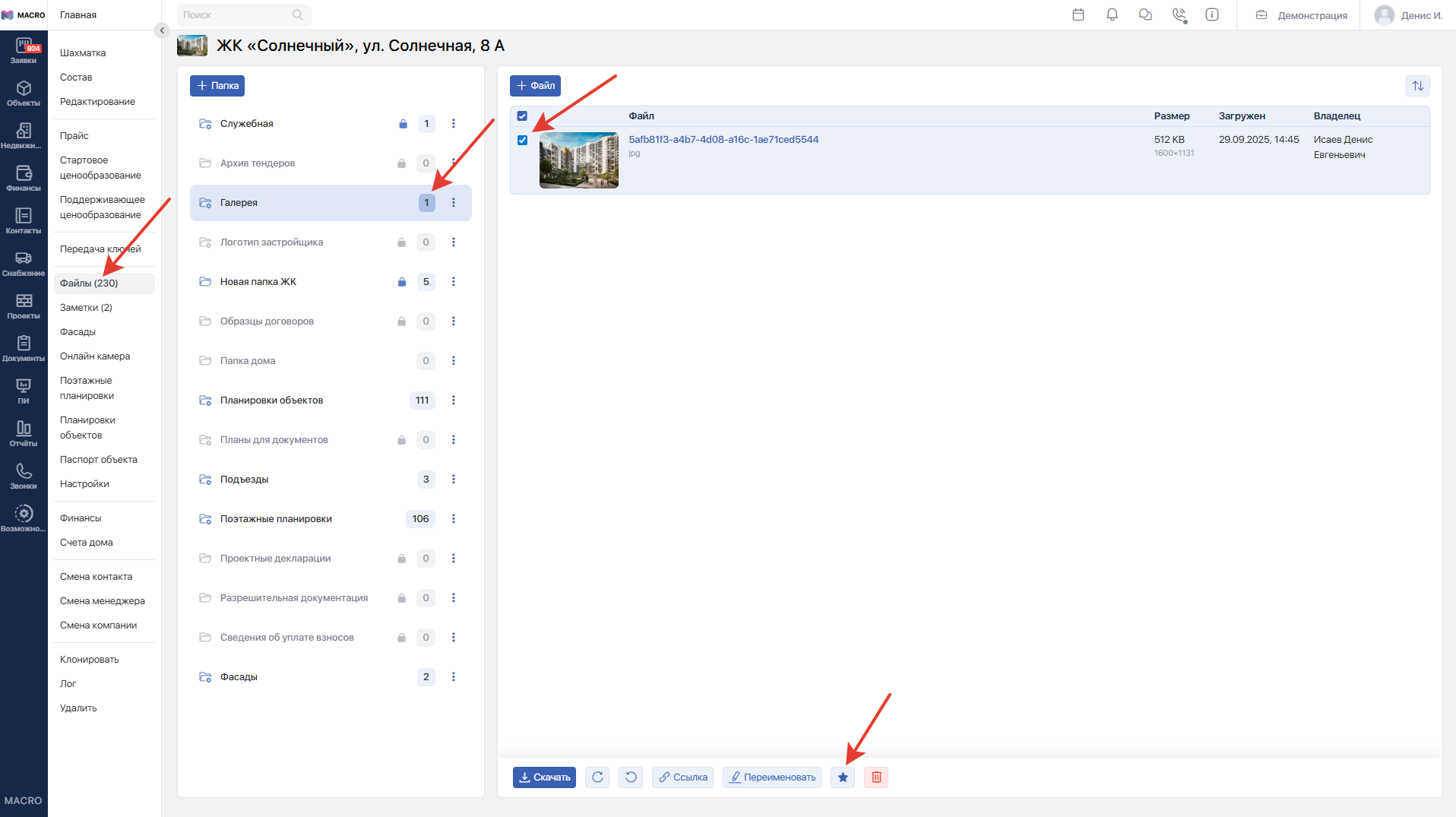Click the building image thumbnail in file list
Viewport: 1456px width, 817px height.
(578, 160)
